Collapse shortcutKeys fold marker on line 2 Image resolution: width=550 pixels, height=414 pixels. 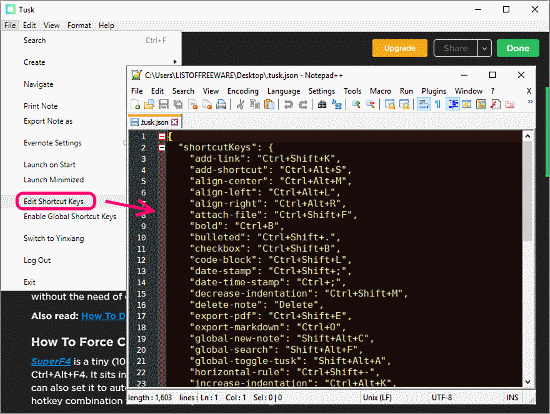[x=162, y=148]
